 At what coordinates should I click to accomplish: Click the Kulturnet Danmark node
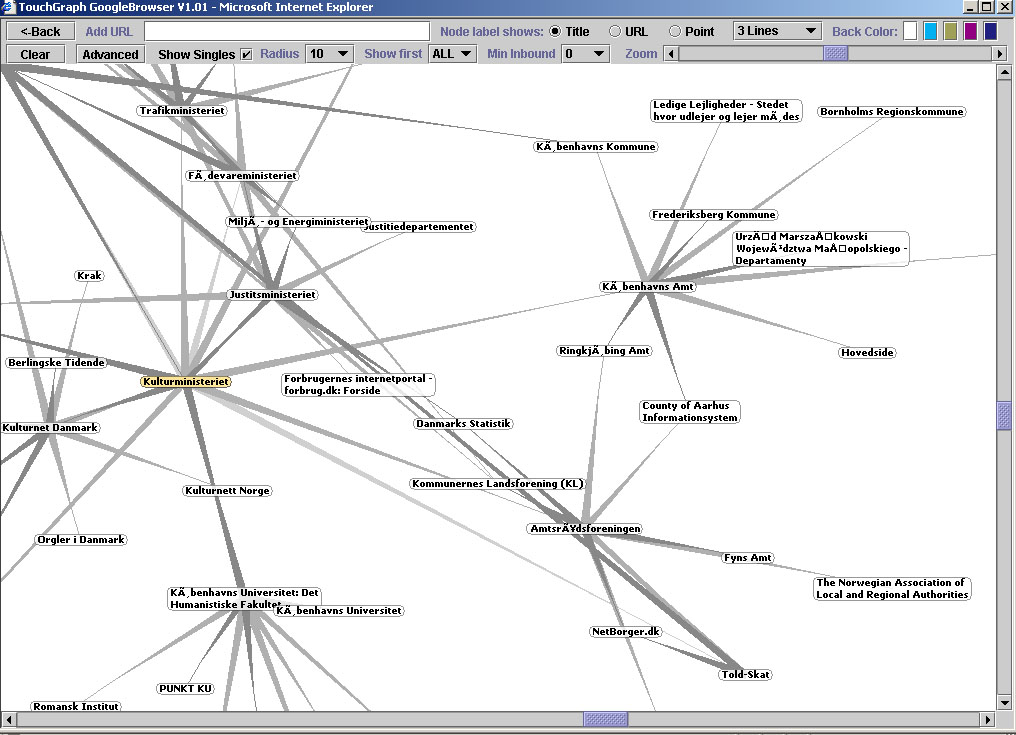50,428
